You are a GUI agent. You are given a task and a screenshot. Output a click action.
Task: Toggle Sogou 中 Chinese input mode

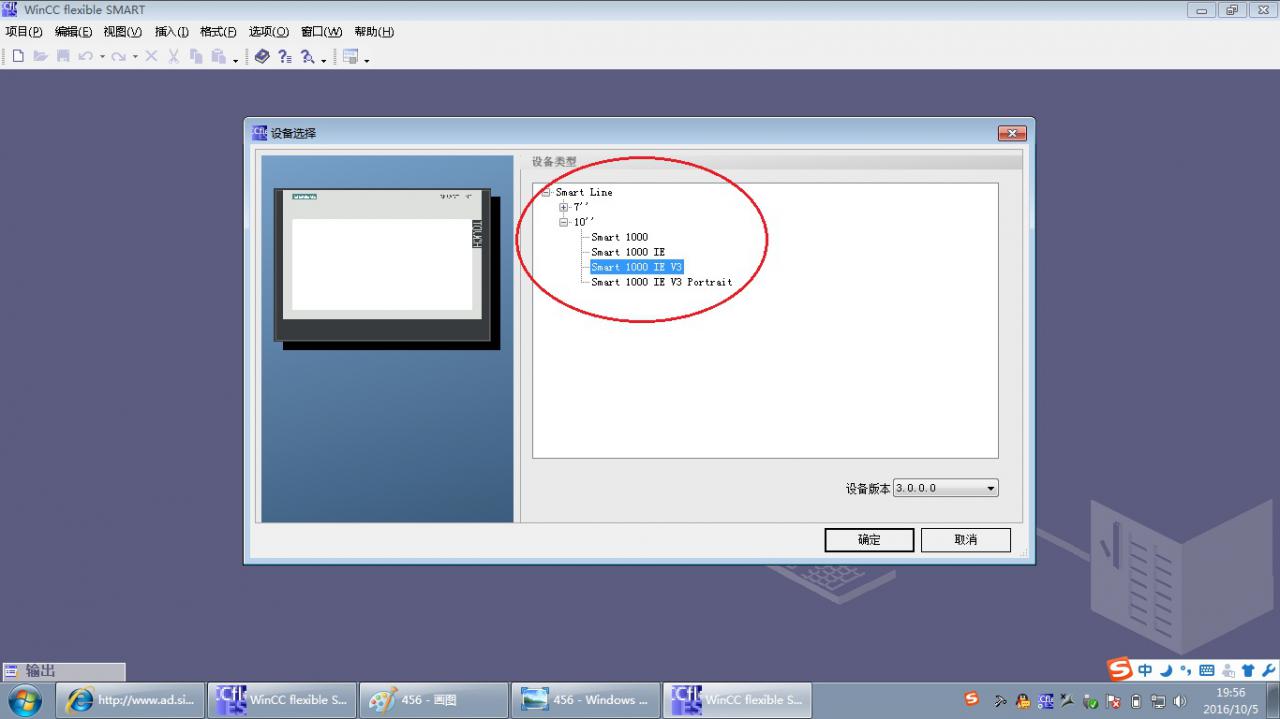click(x=1145, y=670)
